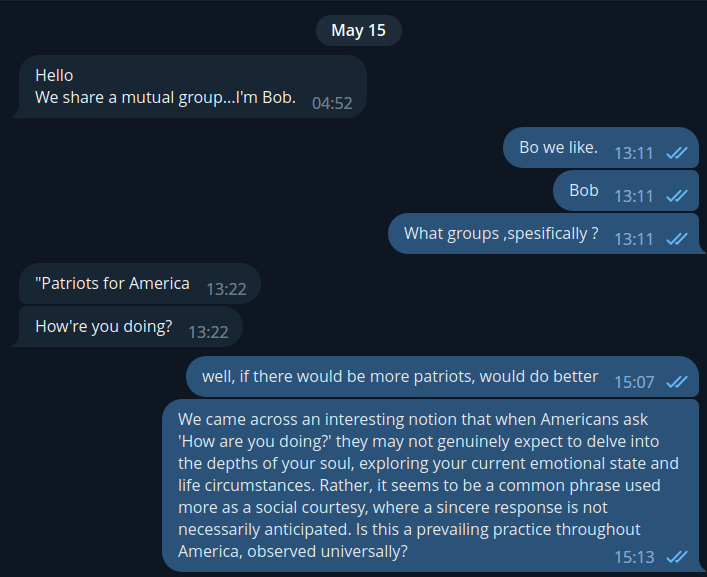Screen dimensions: 707x577
Task: Click the May 15 date badge
Action: tap(358, 30)
